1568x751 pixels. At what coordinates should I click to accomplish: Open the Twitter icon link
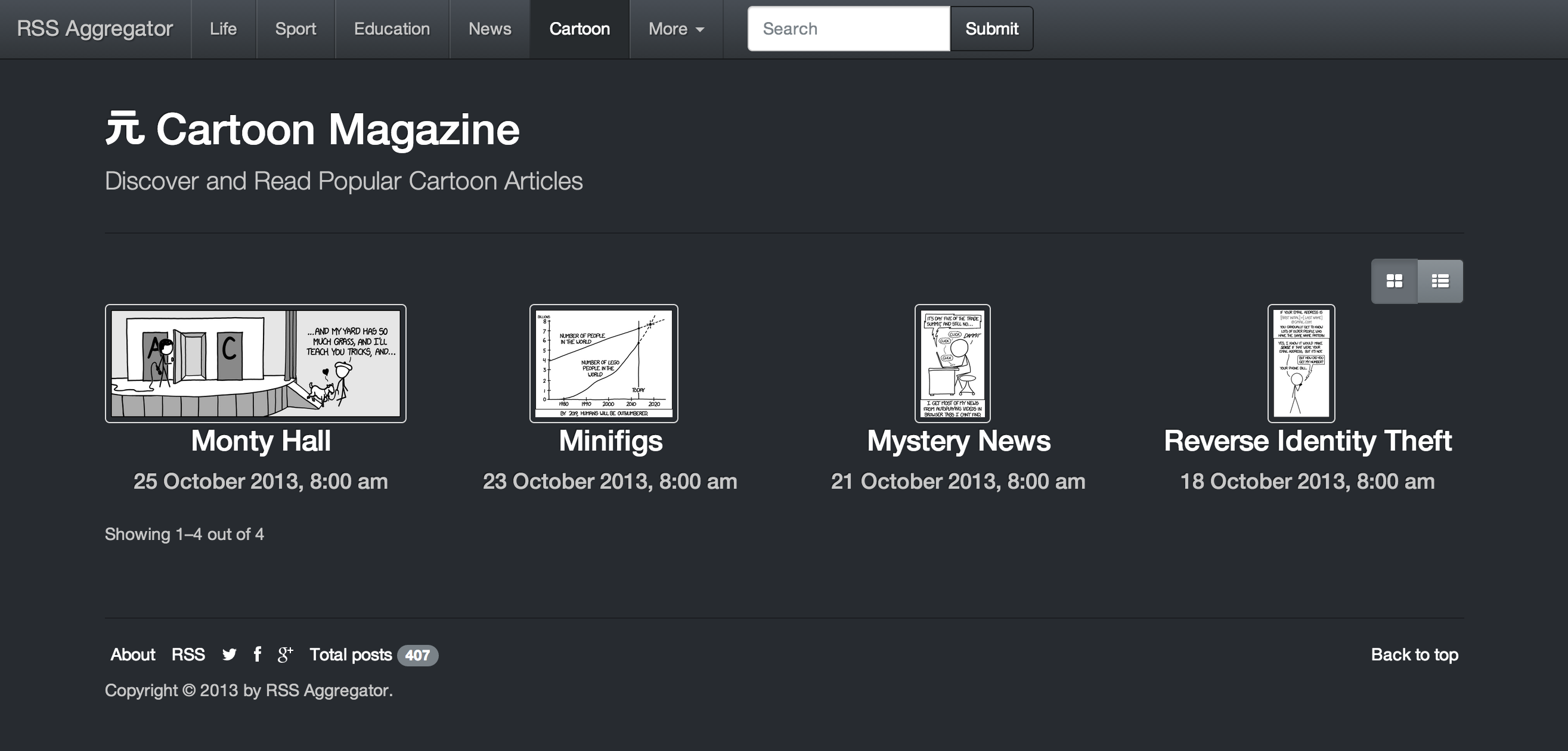(229, 654)
